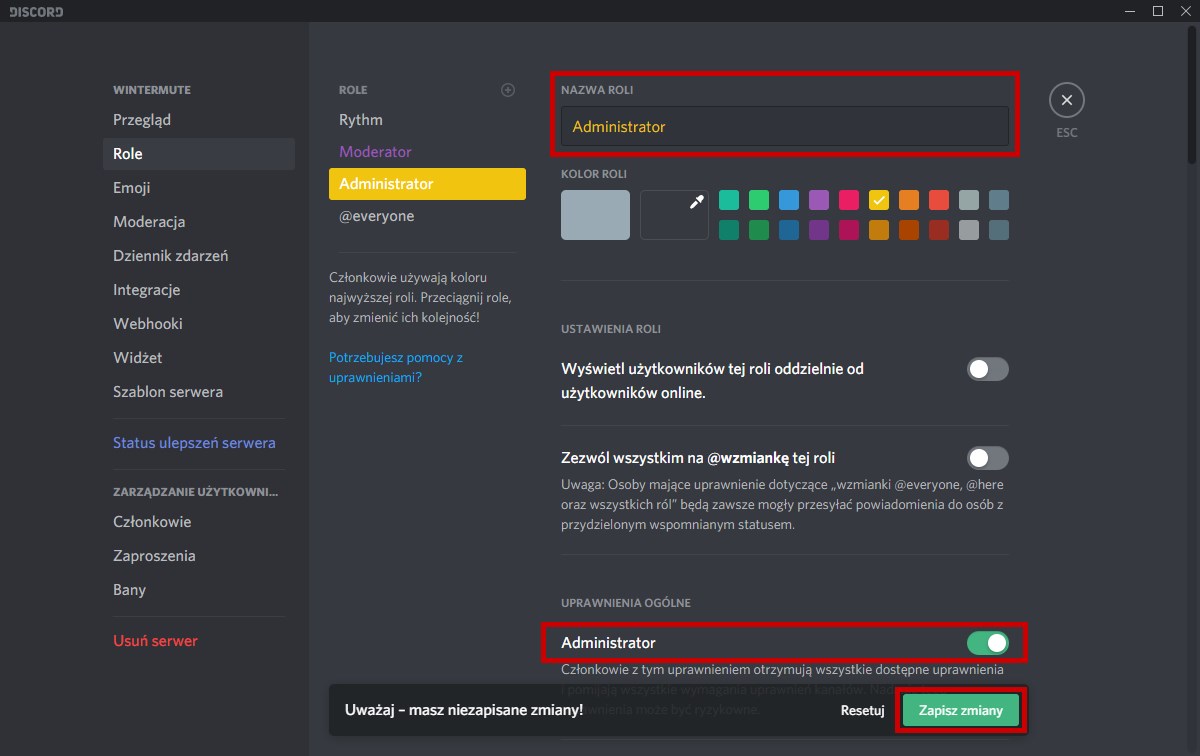The width and height of the screenshot is (1200, 756).
Task: Open Szablon serwera section
Action: tap(199, 392)
